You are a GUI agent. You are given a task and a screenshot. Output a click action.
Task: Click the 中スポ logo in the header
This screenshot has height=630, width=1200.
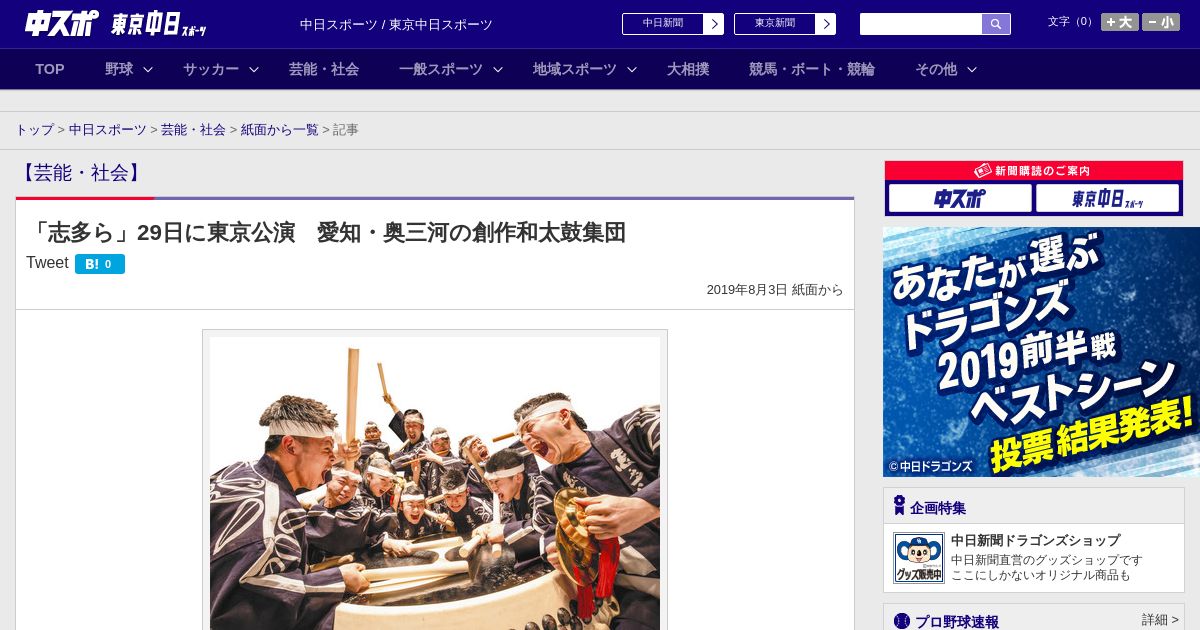coord(61,23)
